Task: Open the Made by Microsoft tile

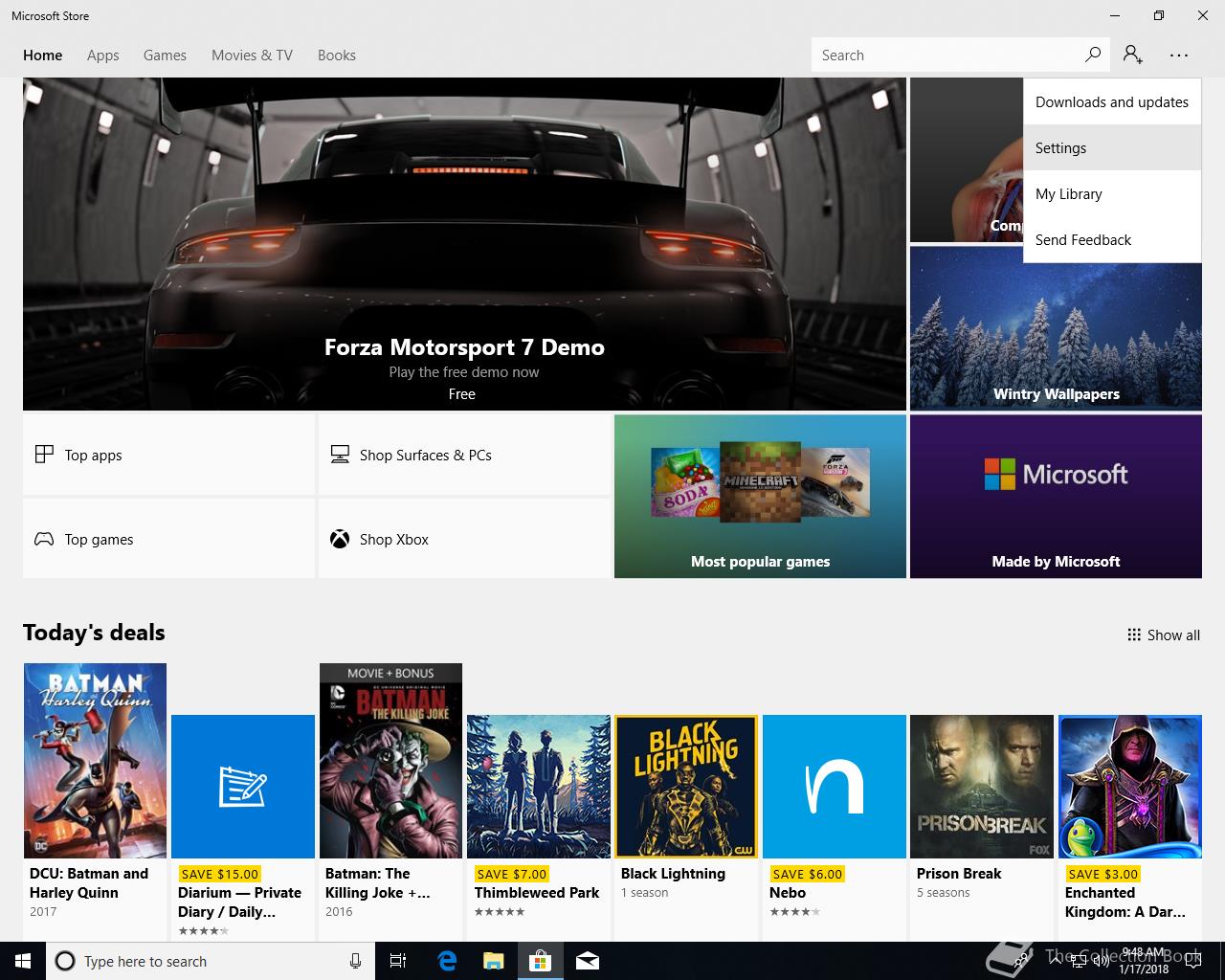Action: point(1056,496)
